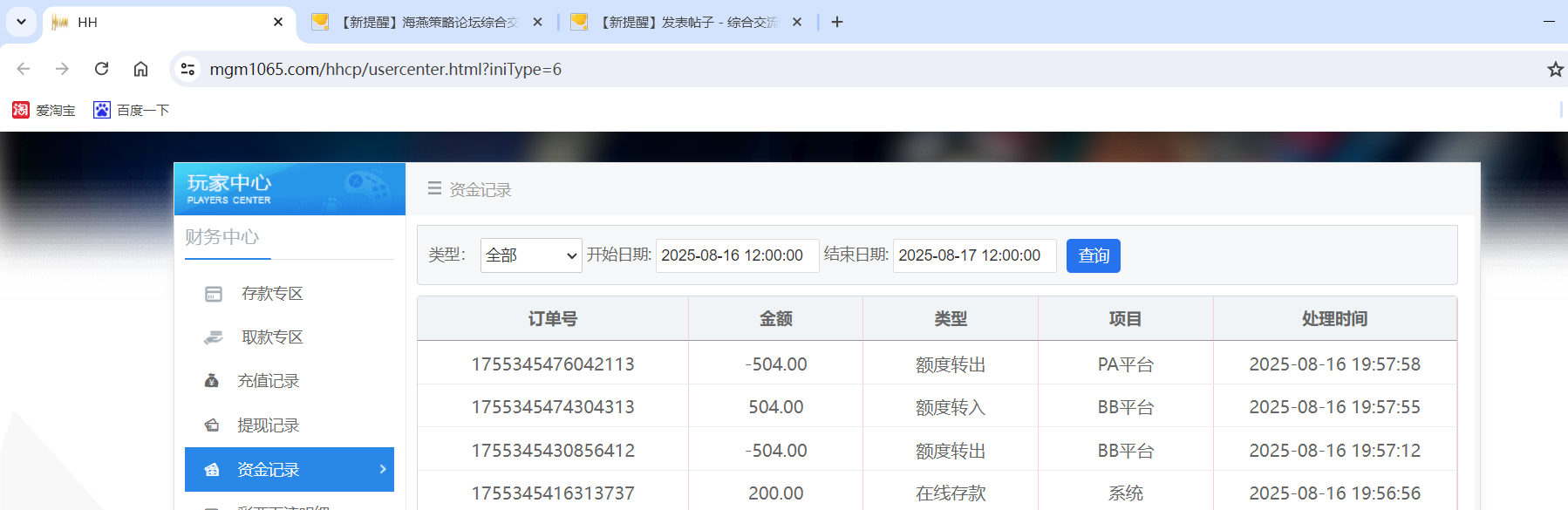Open the 百度一下 bookmark
1568x510 pixels.
[132, 110]
